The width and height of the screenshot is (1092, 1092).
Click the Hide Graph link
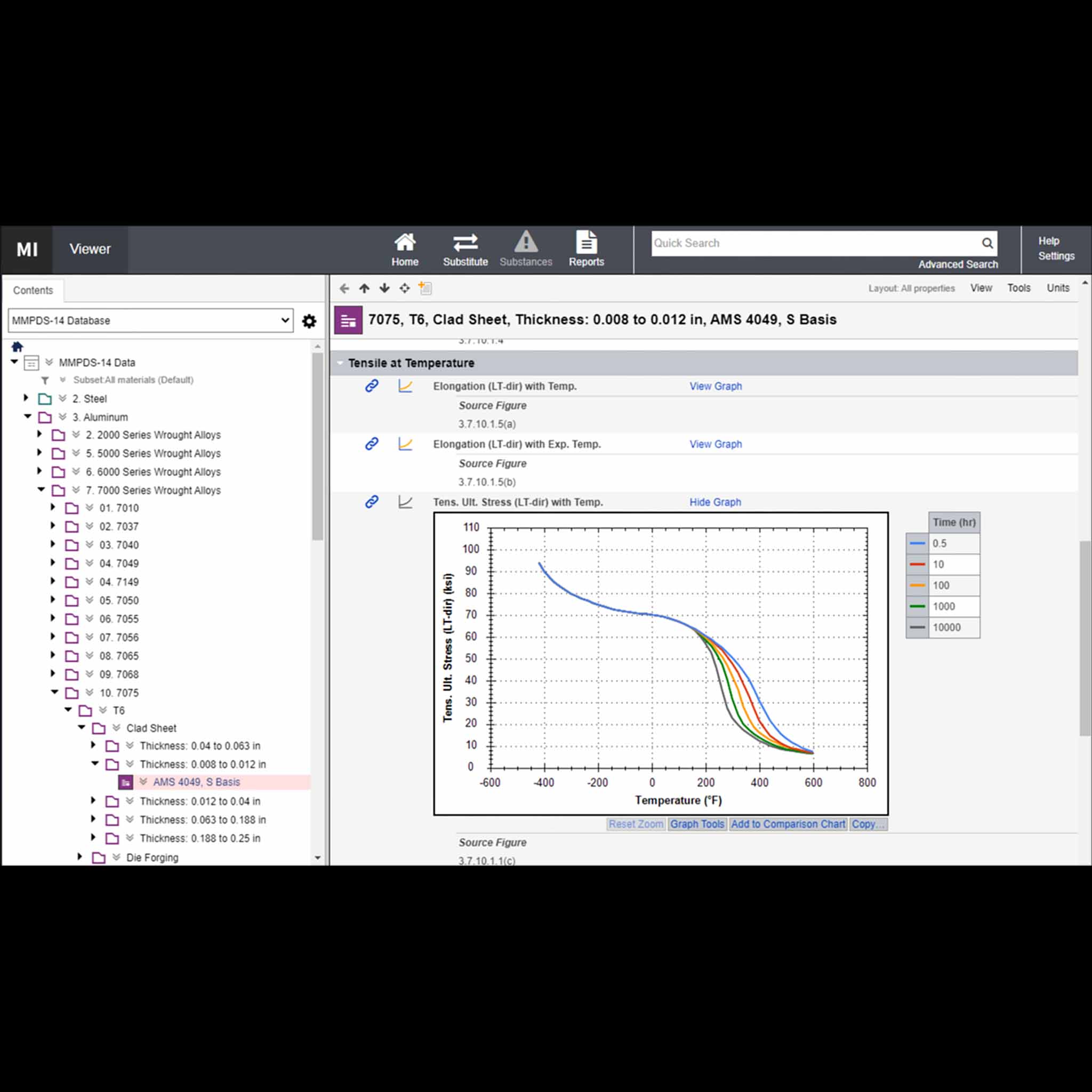[x=714, y=502]
